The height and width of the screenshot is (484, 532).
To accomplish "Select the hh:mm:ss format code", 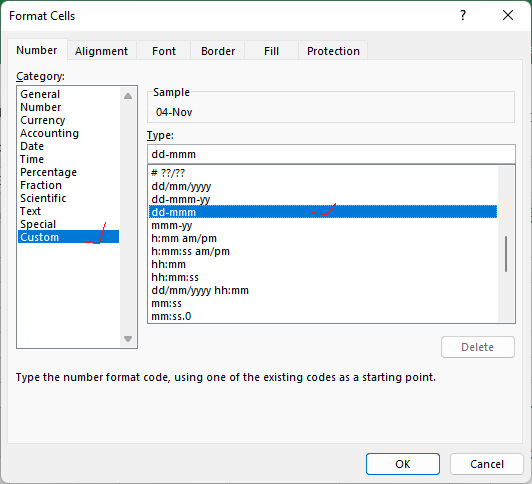I will [x=323, y=277].
